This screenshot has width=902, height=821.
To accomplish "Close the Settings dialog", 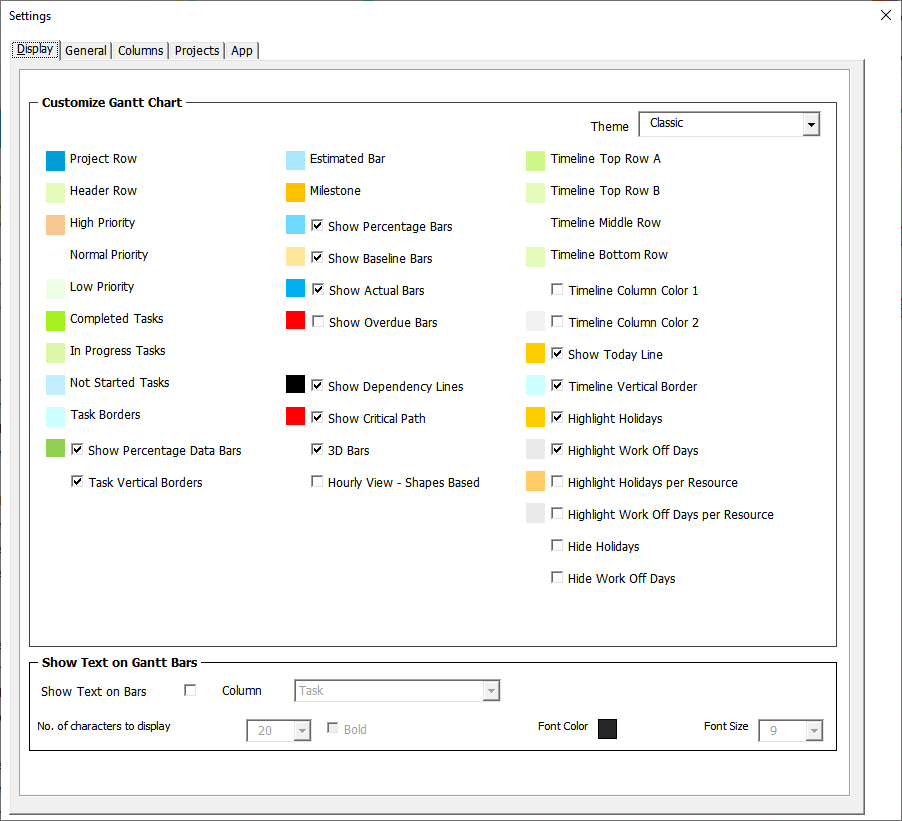I will point(886,16).
